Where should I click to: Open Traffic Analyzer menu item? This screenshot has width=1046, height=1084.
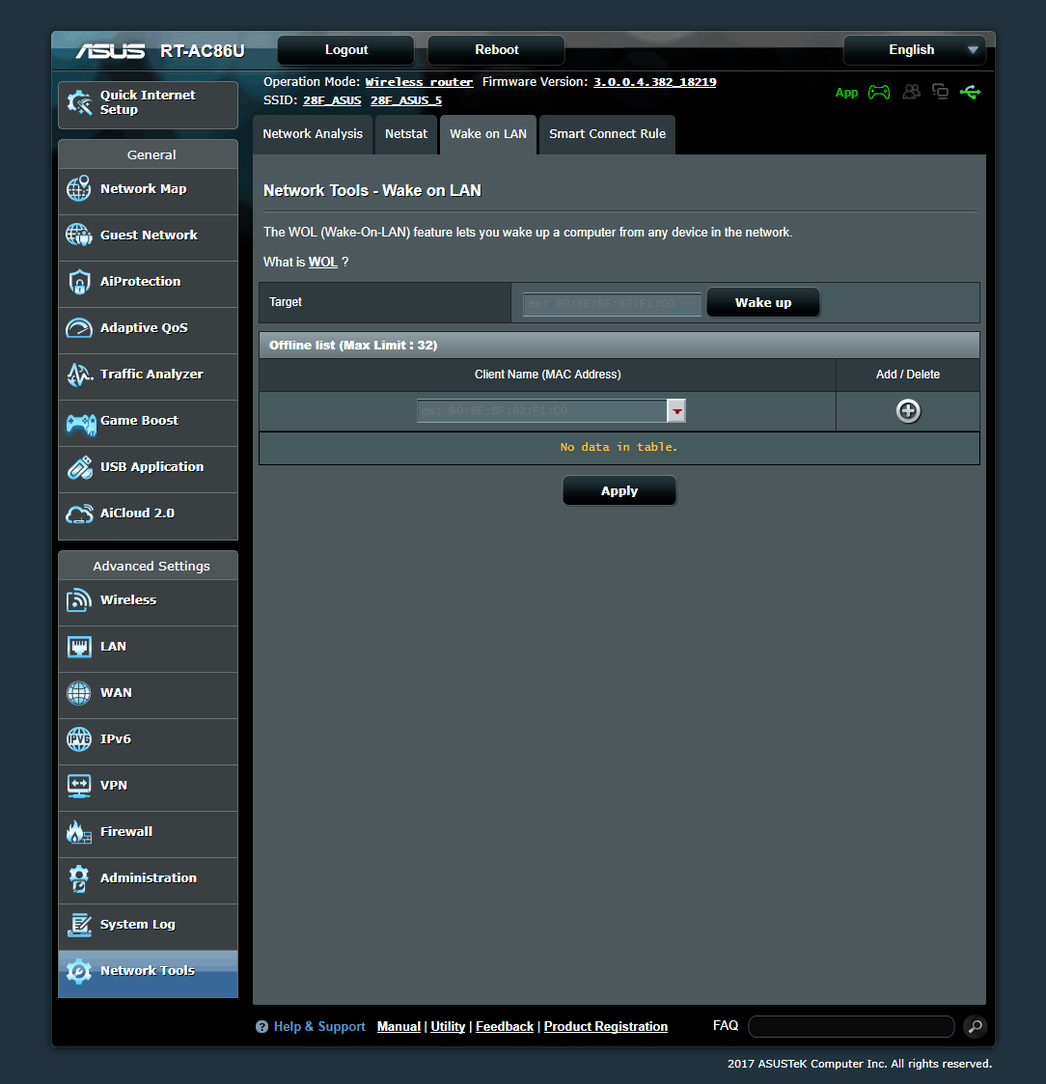coord(148,374)
